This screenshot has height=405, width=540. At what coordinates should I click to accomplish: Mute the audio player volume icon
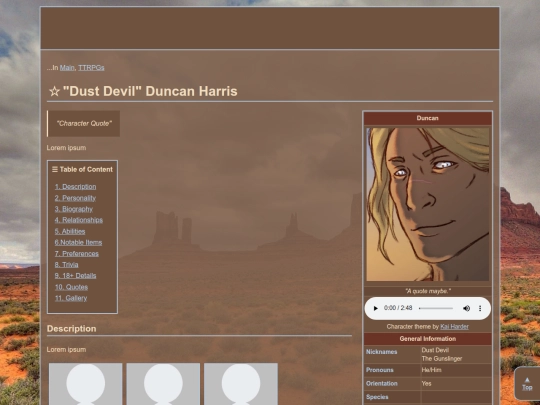point(466,308)
